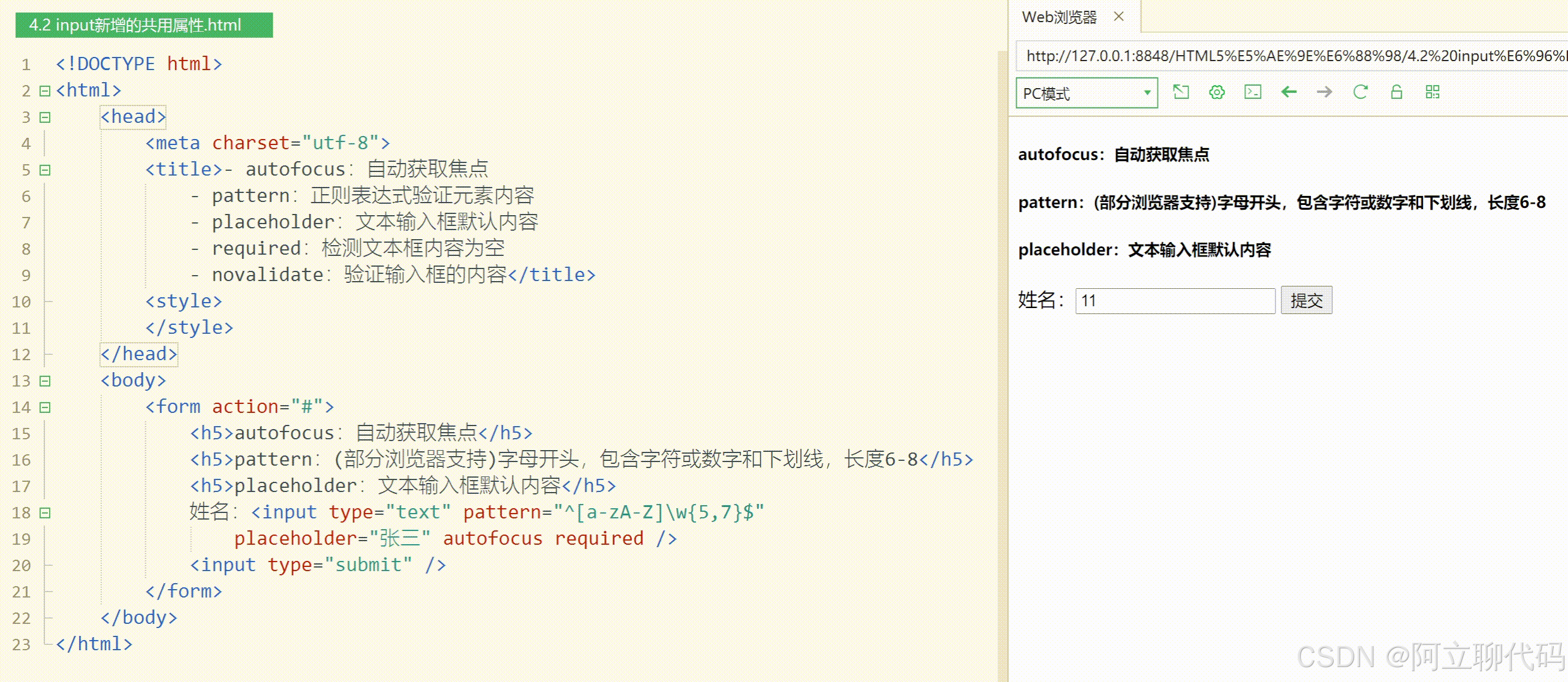Open the web console terminal icon
1568x682 pixels.
[x=1252, y=92]
